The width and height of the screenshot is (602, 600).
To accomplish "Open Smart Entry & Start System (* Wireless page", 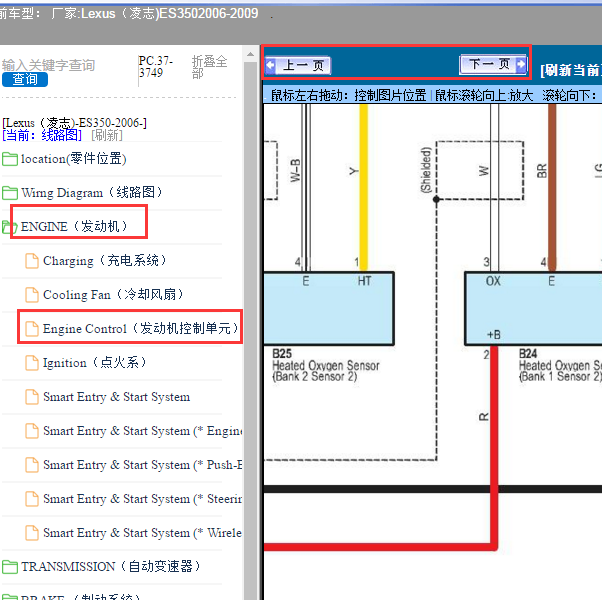I will point(142,533).
